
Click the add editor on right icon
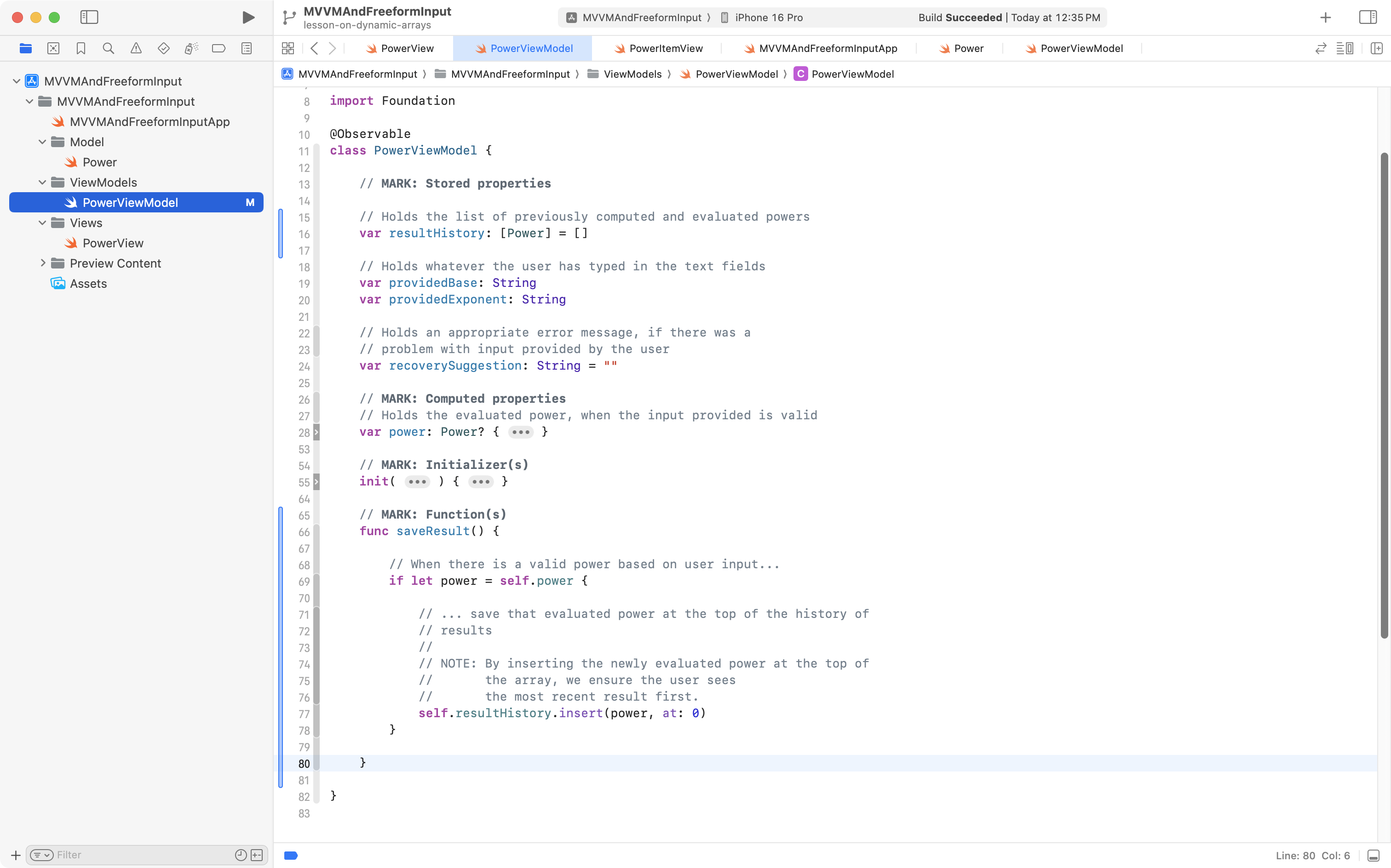pyautogui.click(x=1376, y=48)
